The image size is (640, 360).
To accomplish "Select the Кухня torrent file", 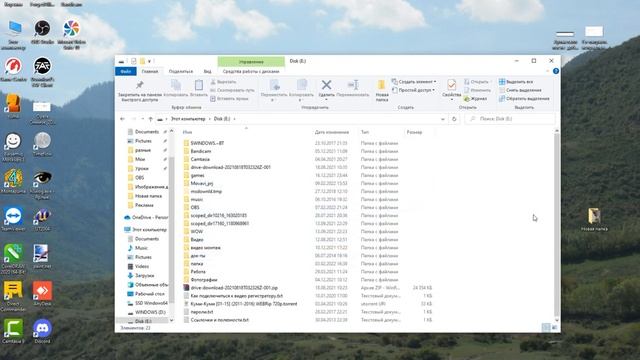I will click(244, 304).
